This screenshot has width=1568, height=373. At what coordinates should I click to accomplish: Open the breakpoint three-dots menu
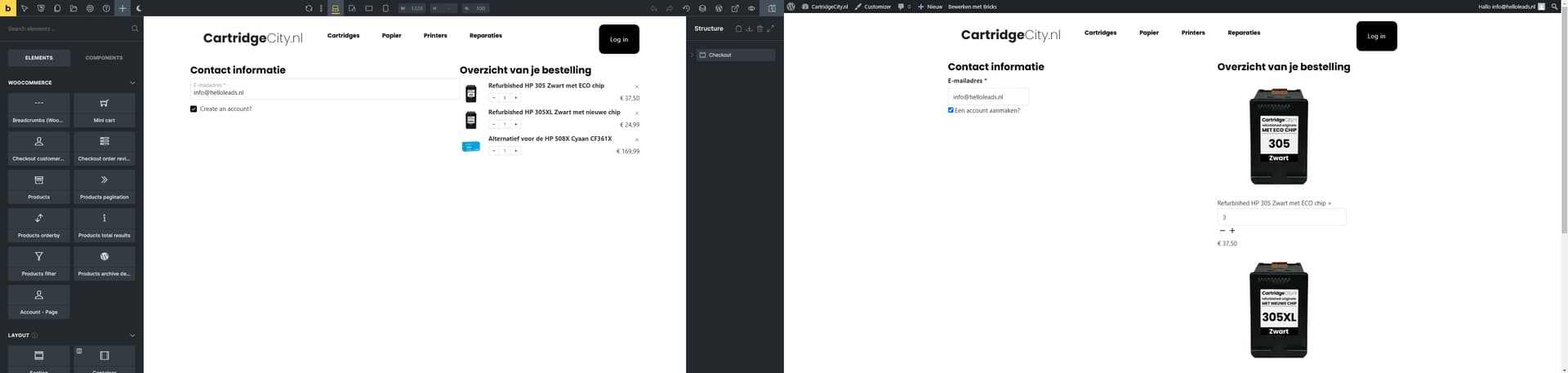(322, 8)
